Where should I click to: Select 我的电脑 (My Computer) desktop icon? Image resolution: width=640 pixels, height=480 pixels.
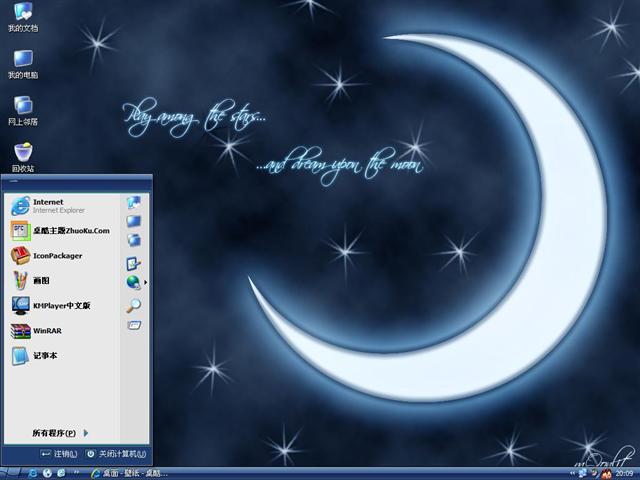pyautogui.click(x=22, y=60)
